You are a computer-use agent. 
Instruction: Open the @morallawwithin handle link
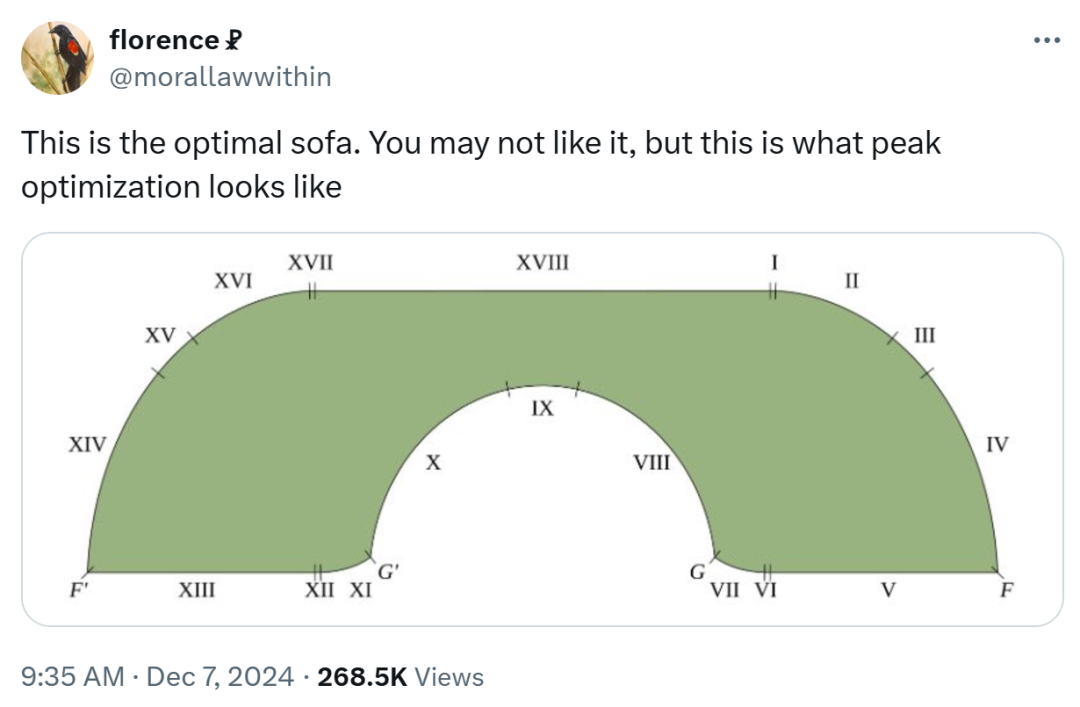tap(220, 76)
